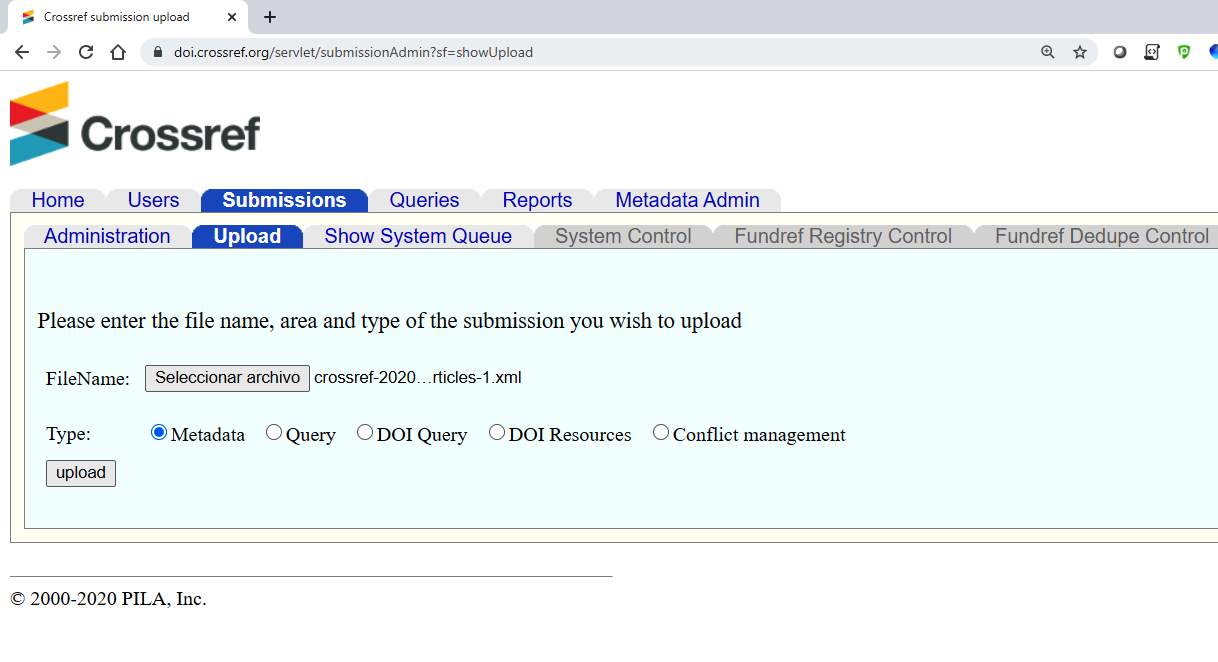This screenshot has height=662, width=1218.
Task: Select the Query submission type
Action: click(x=274, y=431)
